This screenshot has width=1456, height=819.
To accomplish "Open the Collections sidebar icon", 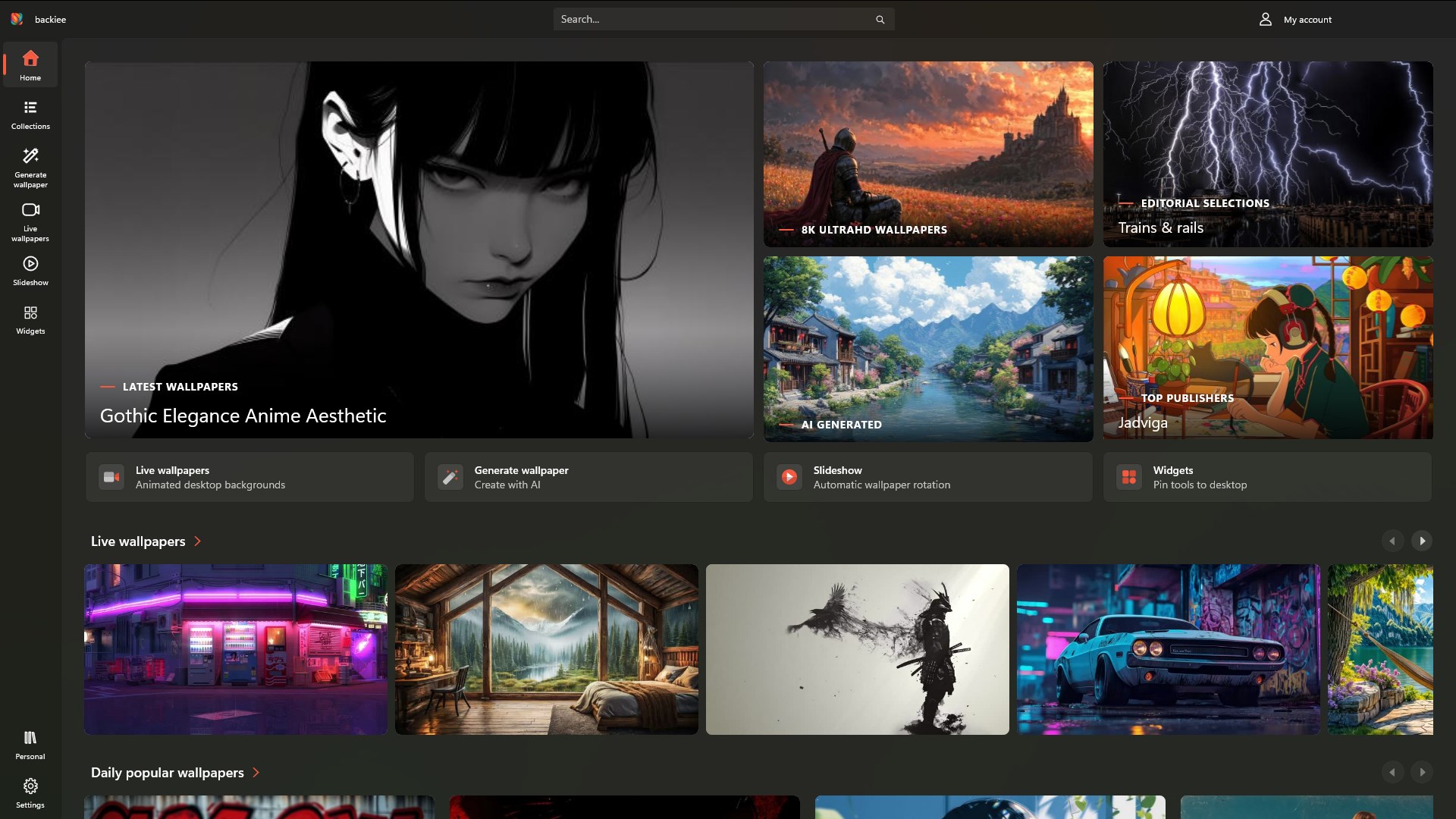I will [x=30, y=108].
